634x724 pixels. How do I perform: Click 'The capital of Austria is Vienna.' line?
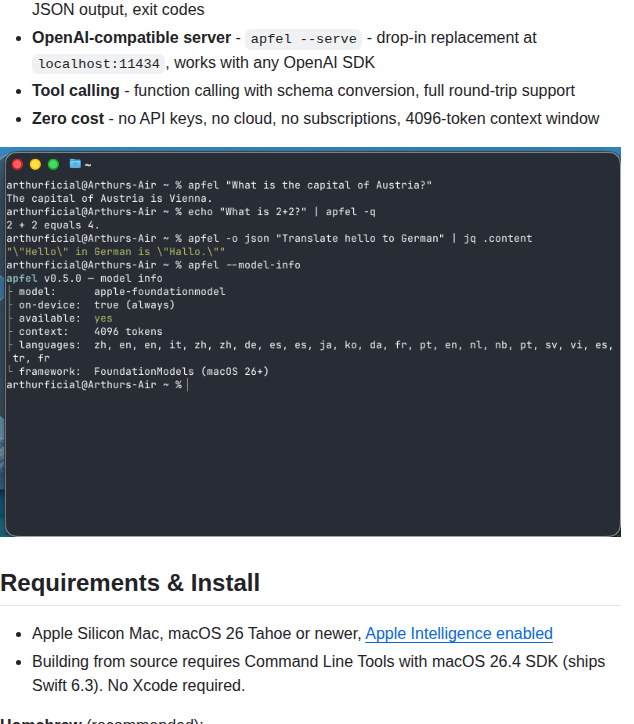[x=109, y=199]
